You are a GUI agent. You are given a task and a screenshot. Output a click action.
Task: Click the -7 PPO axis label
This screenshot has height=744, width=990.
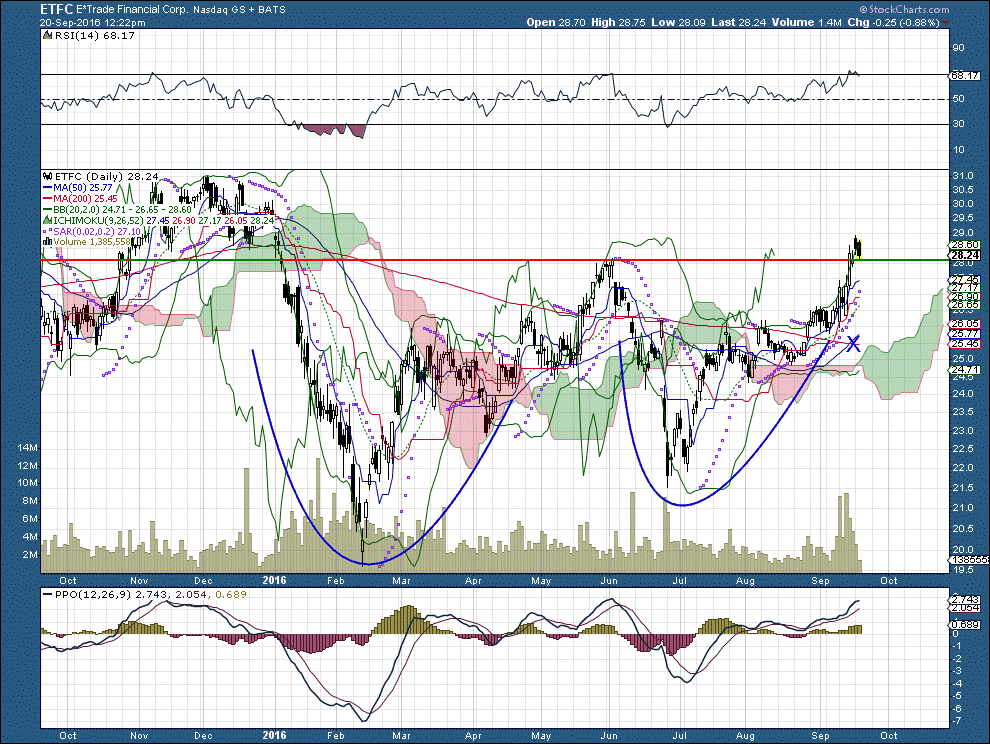957,720
